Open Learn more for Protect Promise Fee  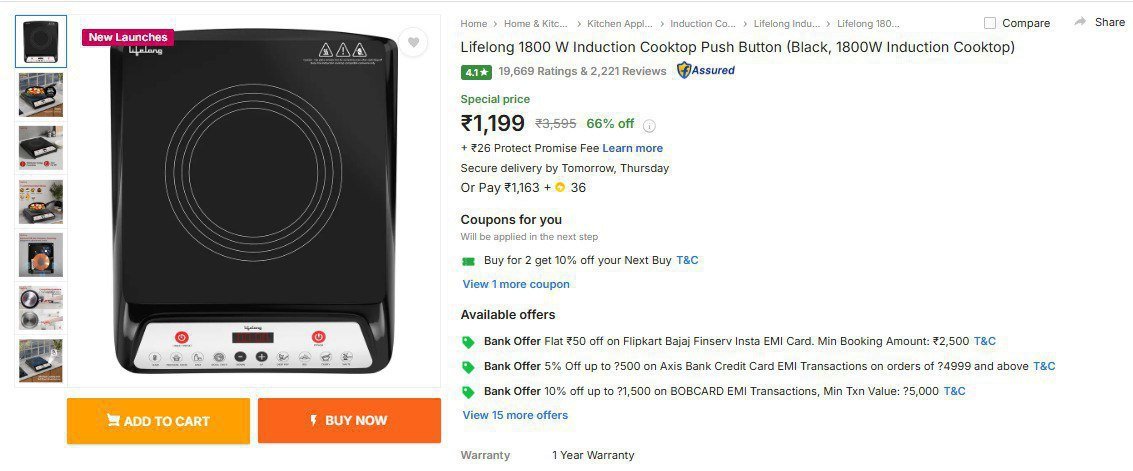pyautogui.click(x=632, y=148)
